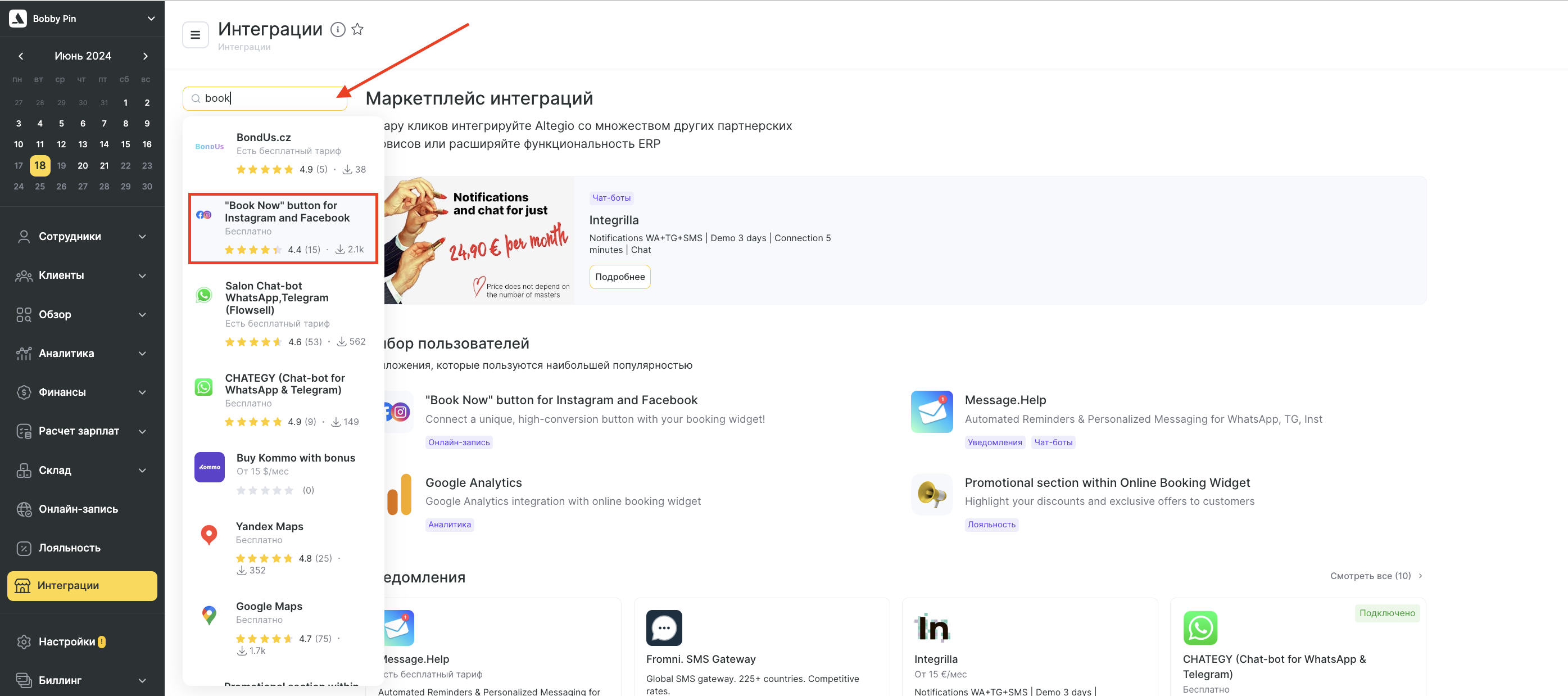Click Смотреть все (10) link

click(x=1375, y=576)
